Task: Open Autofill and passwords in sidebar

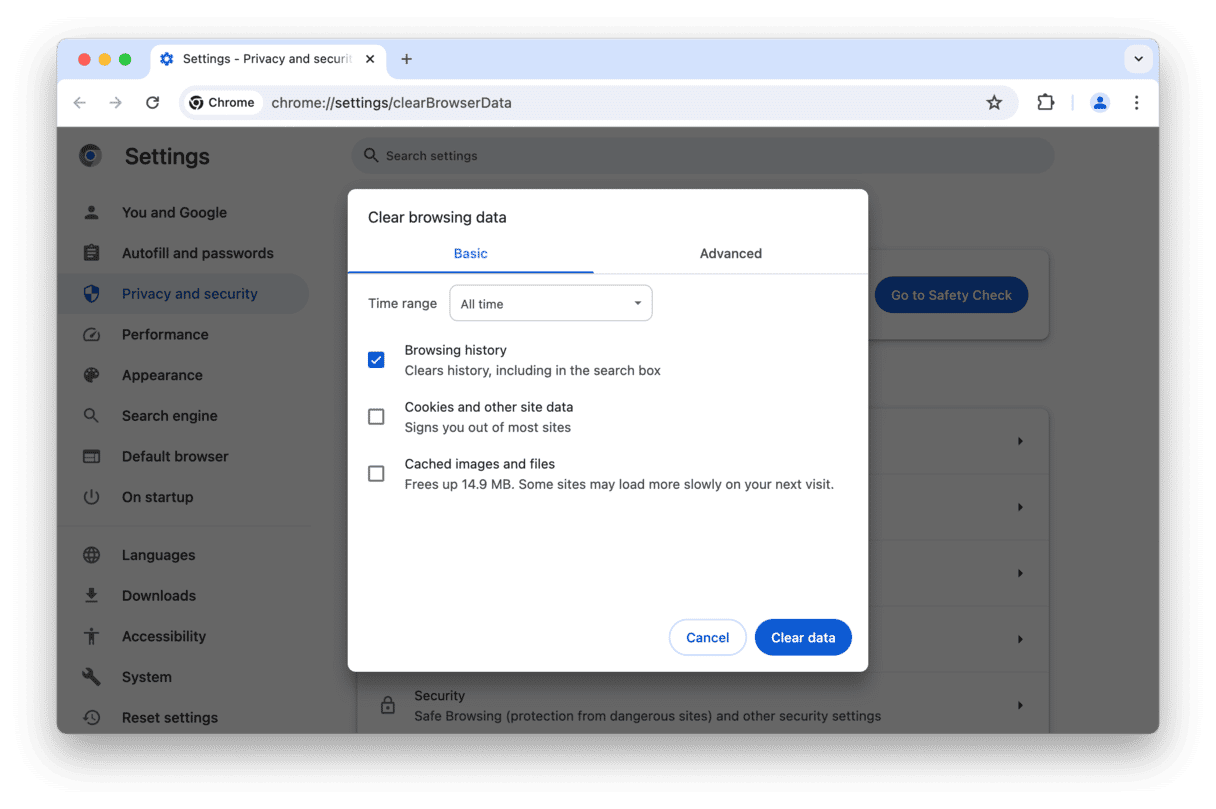Action: (x=197, y=253)
